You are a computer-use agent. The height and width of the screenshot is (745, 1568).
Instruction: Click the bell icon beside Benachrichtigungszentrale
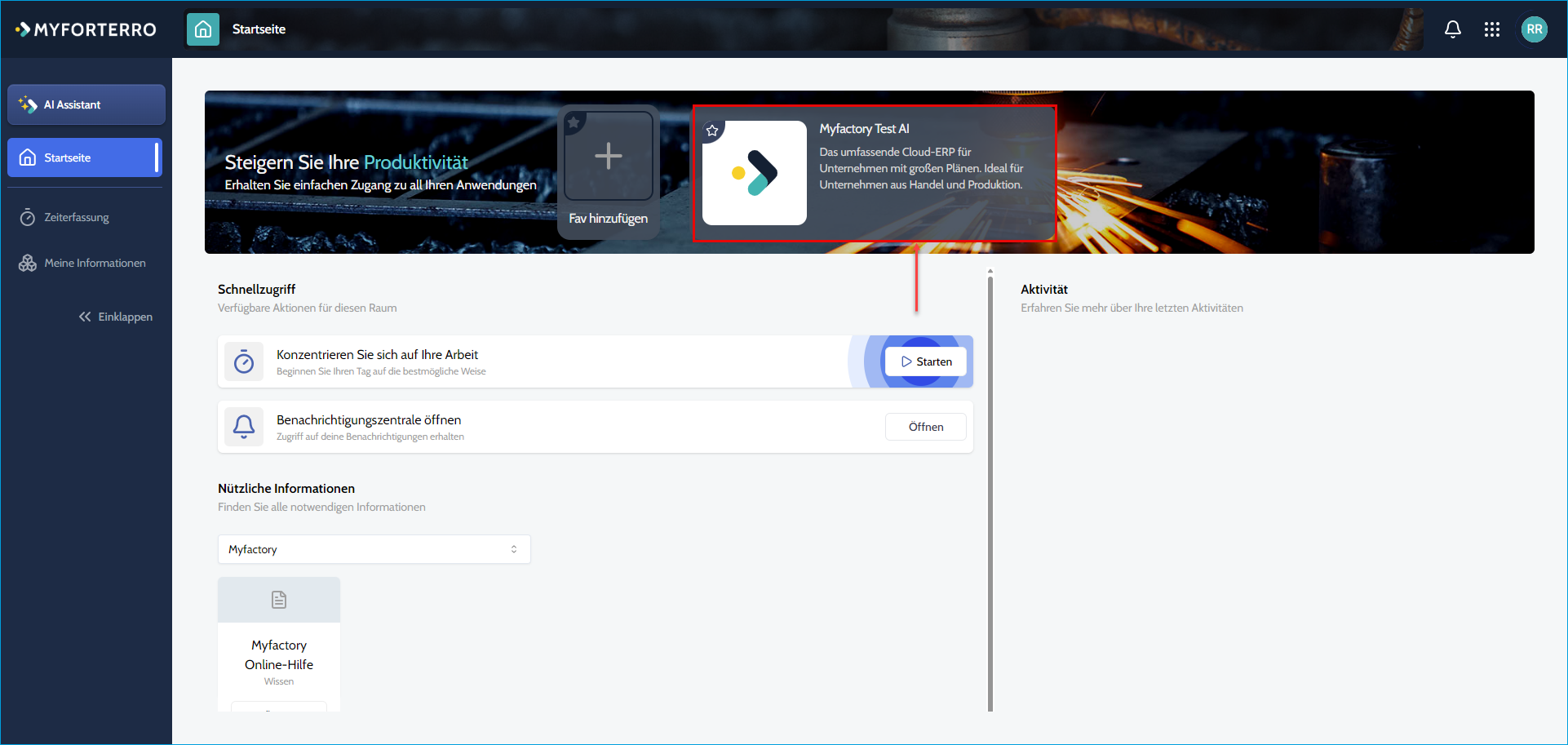click(x=244, y=427)
